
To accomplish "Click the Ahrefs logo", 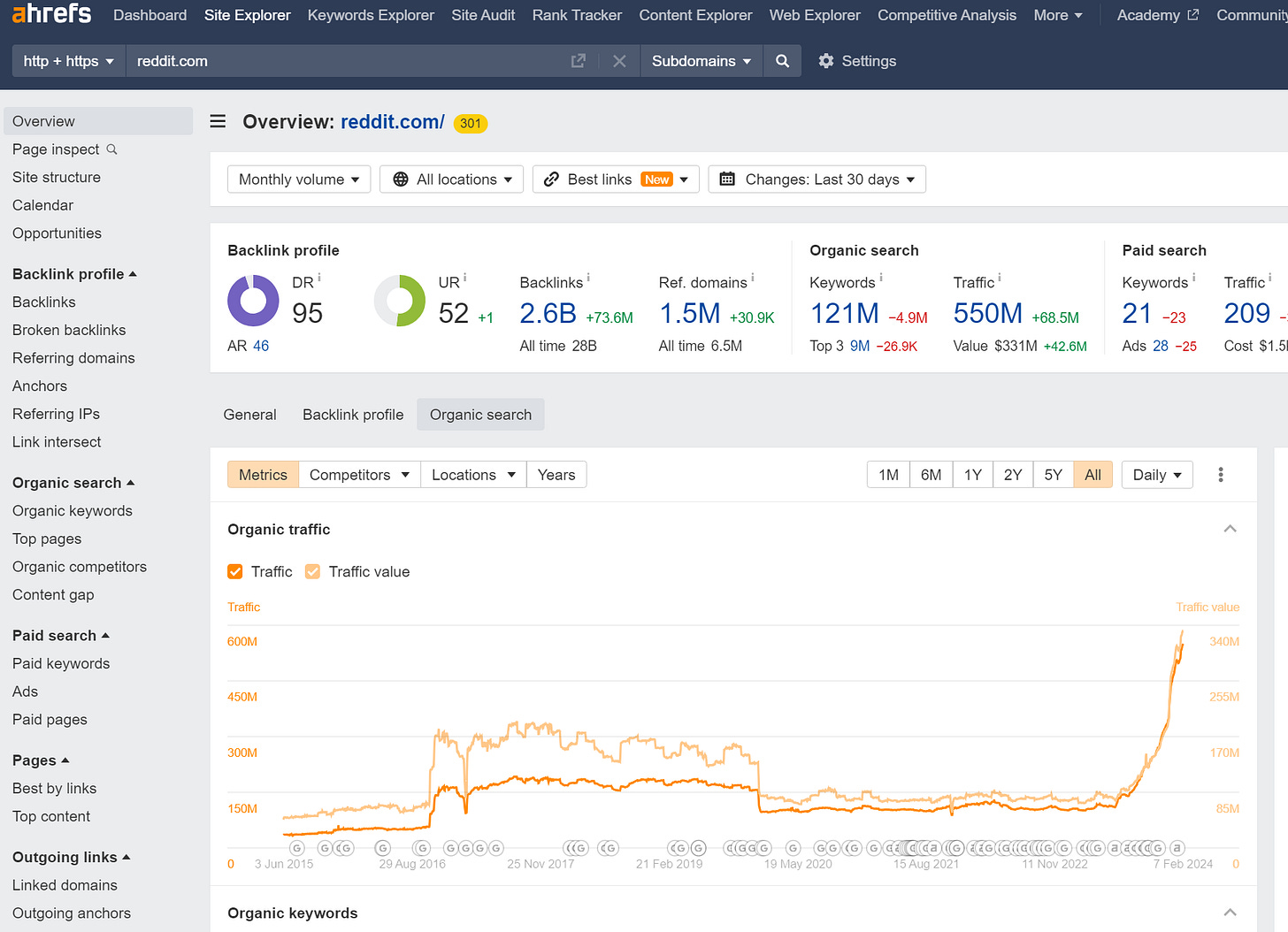I will coord(51,13).
